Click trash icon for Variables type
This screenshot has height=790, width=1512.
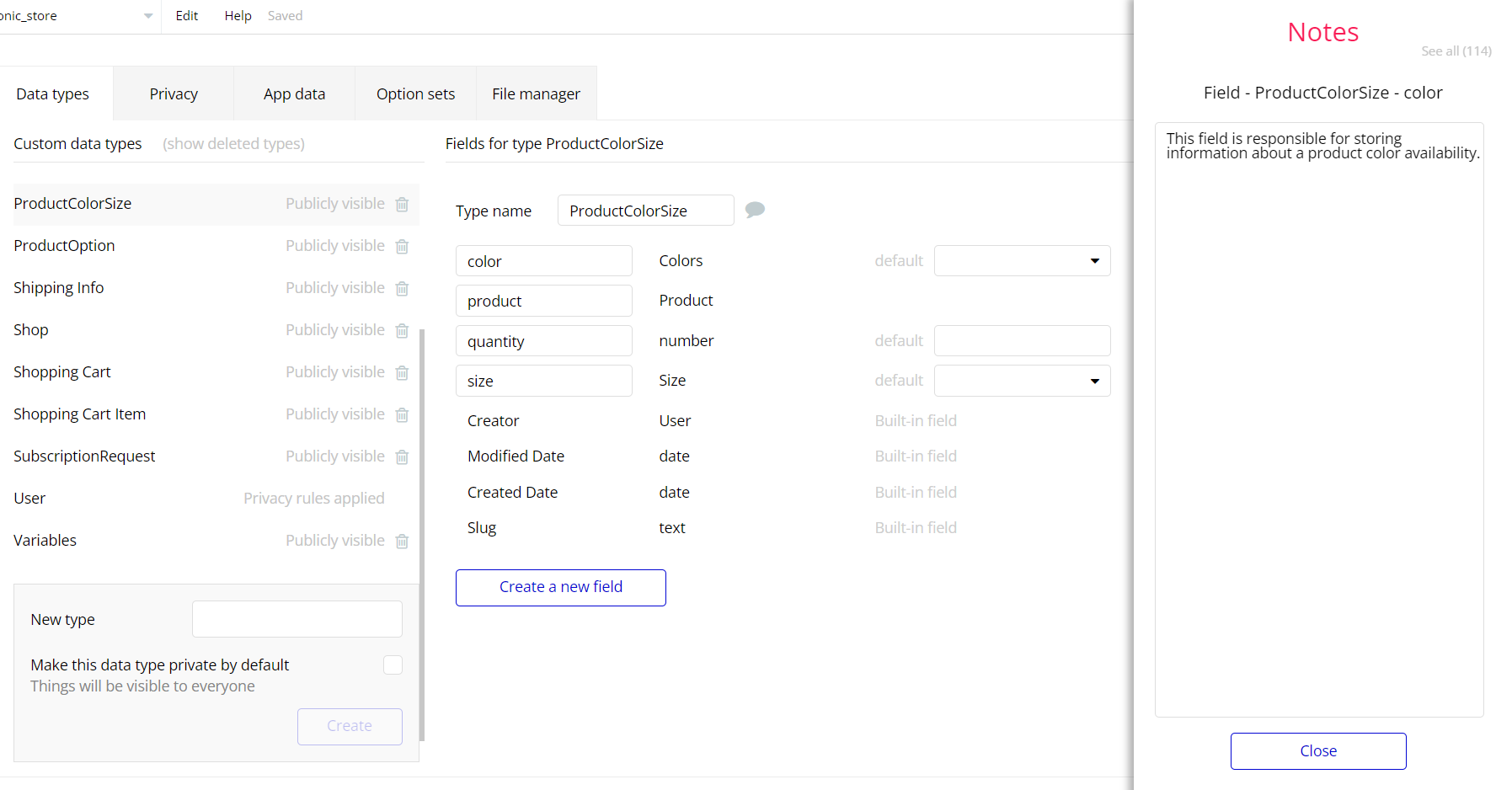pos(402,542)
